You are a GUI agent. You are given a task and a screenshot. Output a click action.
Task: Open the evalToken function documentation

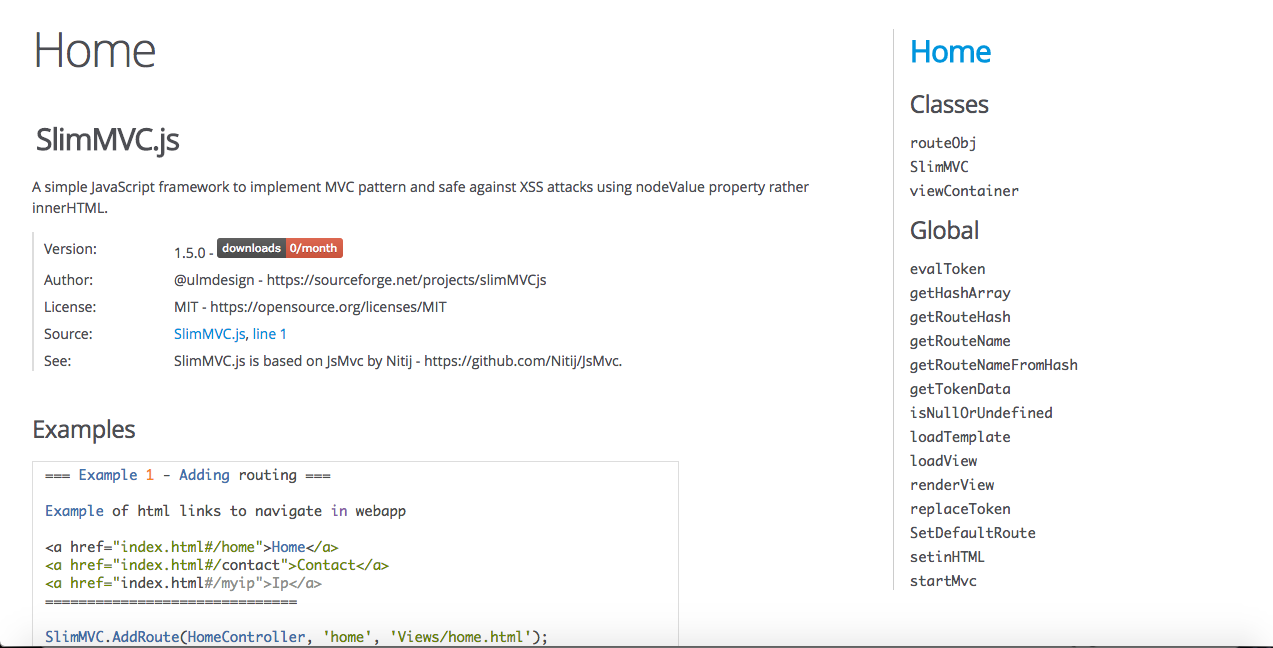click(946, 268)
